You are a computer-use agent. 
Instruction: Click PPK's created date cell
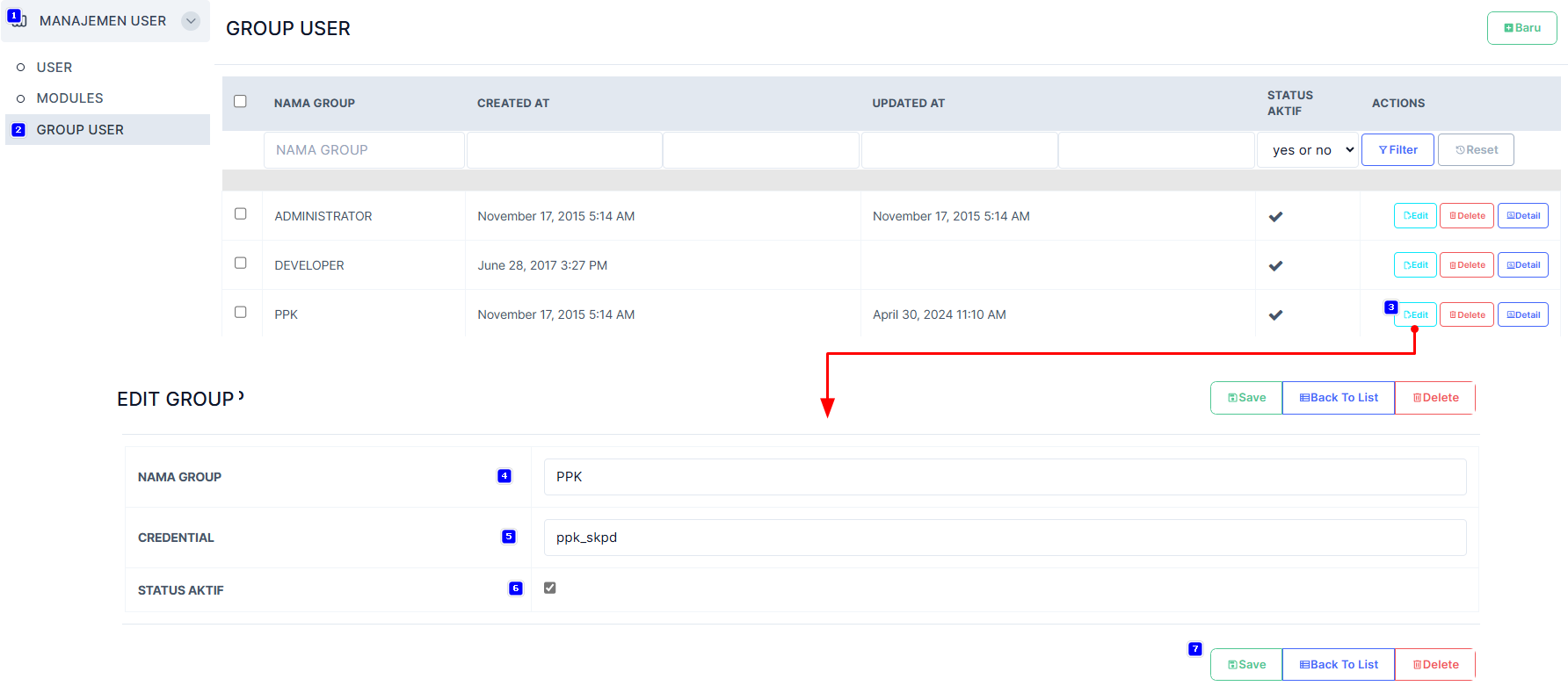[x=556, y=314]
